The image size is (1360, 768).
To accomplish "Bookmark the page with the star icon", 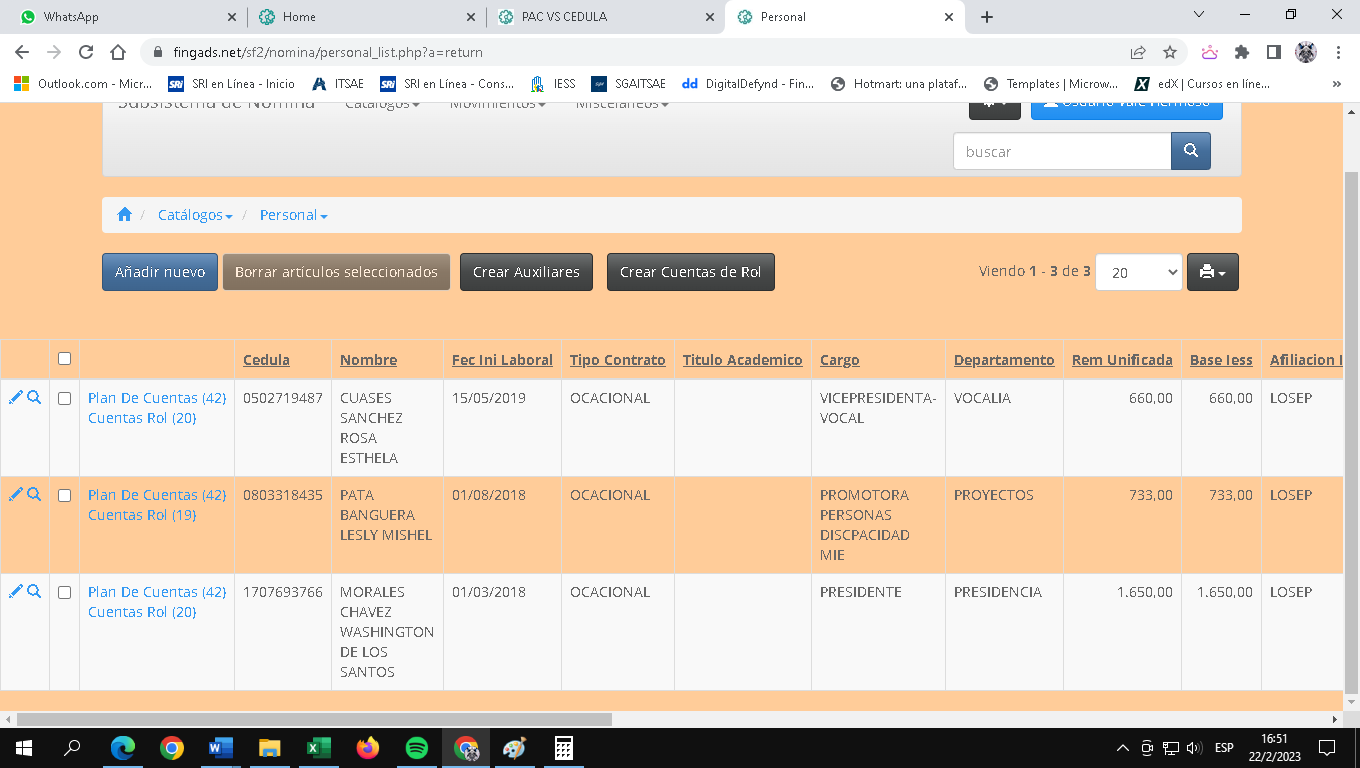I will click(x=1169, y=53).
